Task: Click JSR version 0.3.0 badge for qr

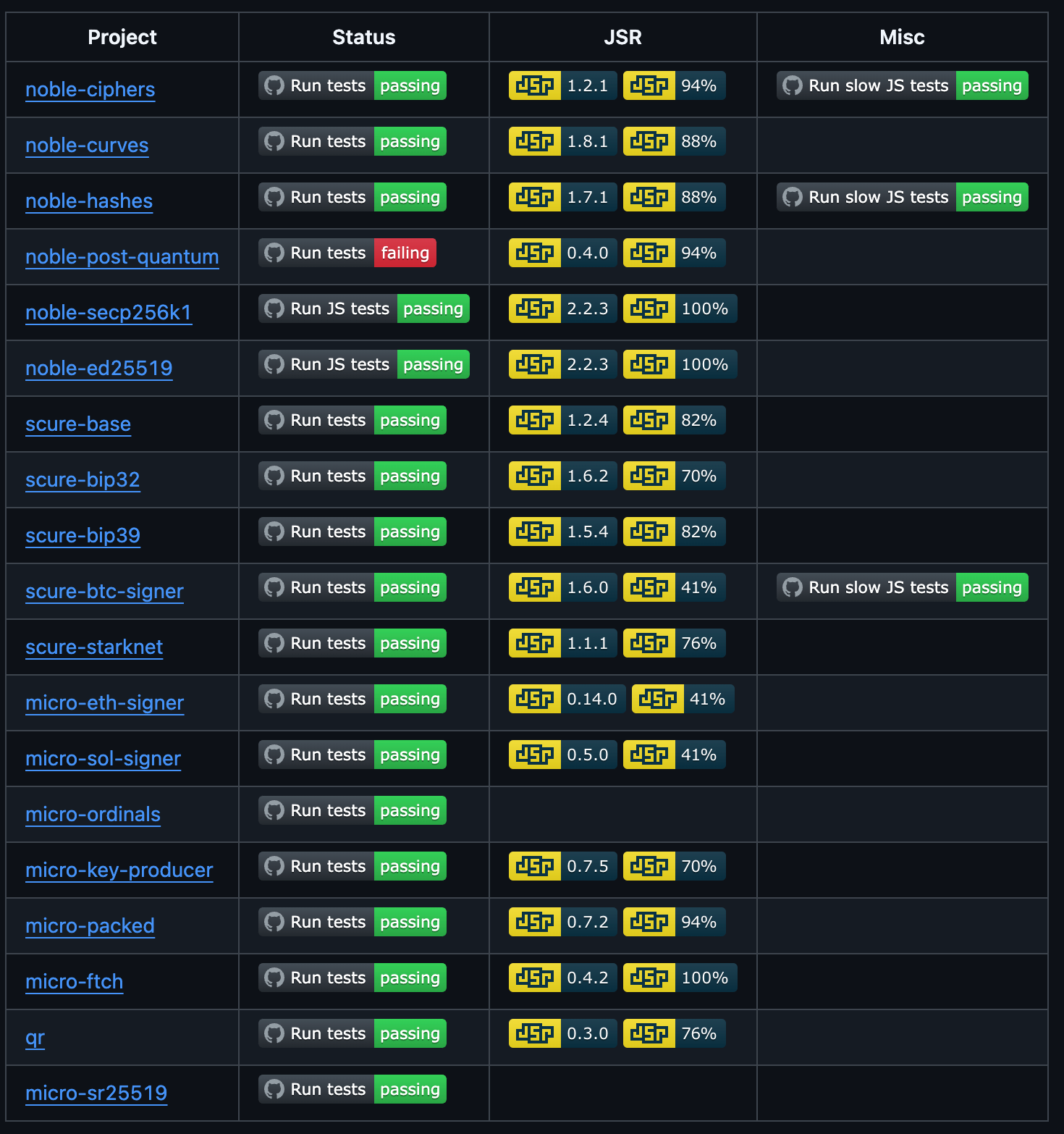Action: [x=563, y=1033]
